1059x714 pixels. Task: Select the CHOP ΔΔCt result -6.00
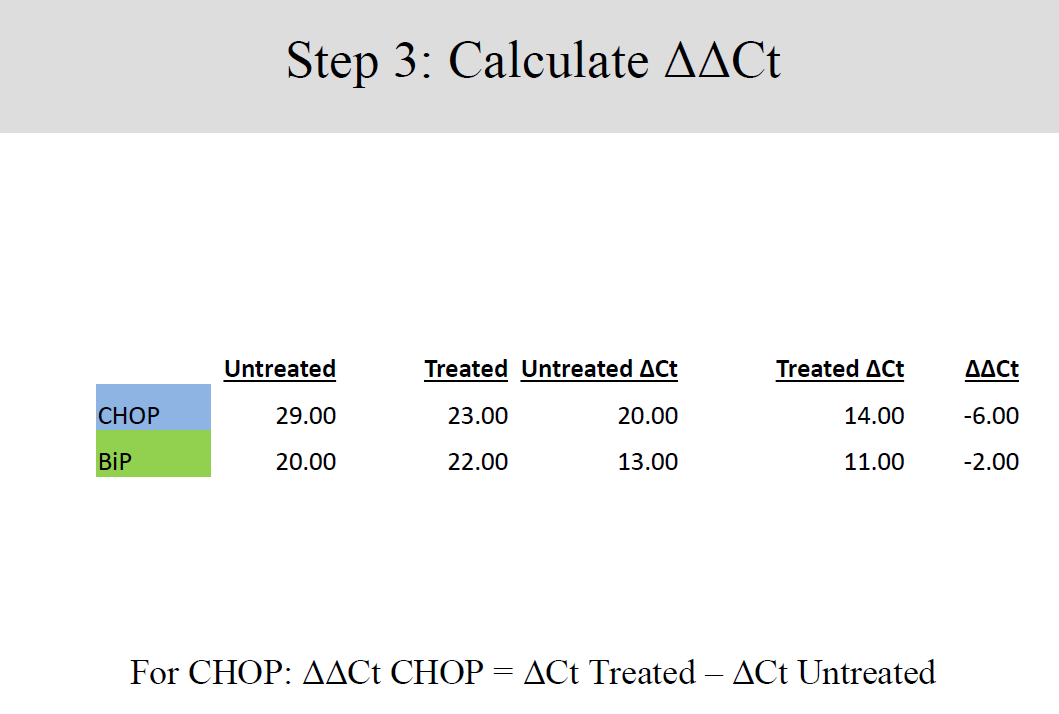point(991,416)
